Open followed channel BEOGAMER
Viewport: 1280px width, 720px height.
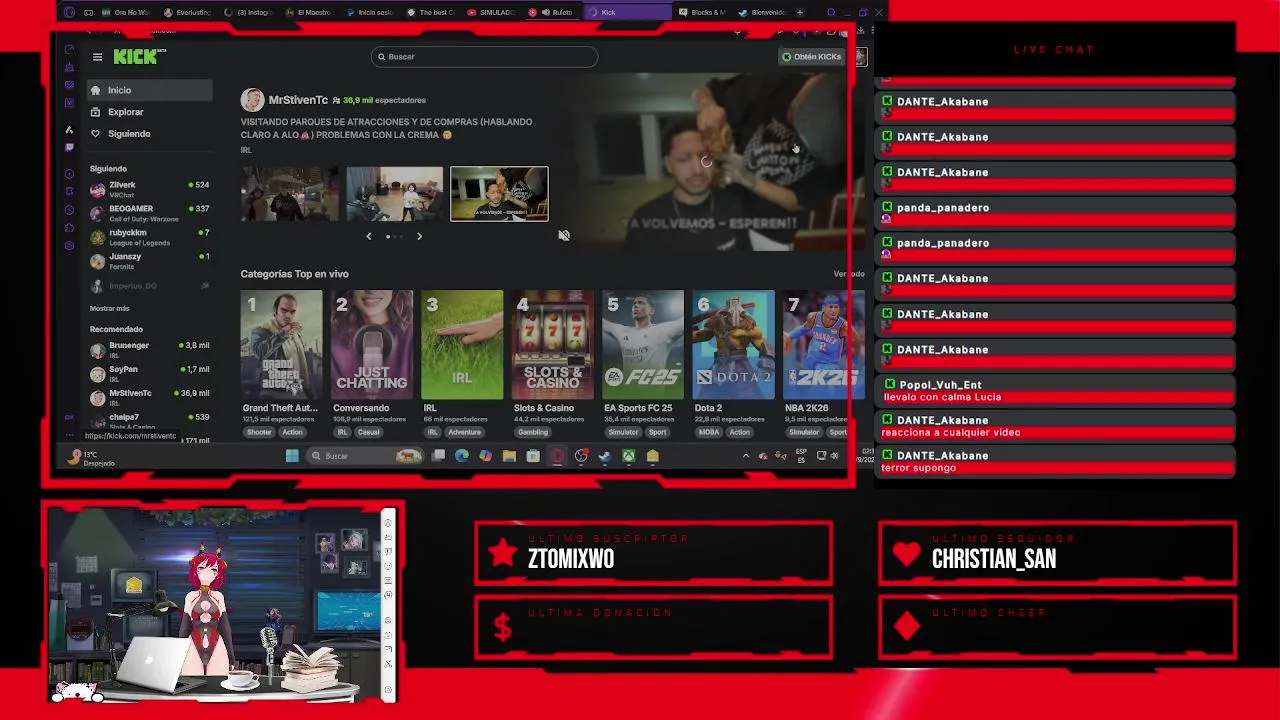(149, 213)
